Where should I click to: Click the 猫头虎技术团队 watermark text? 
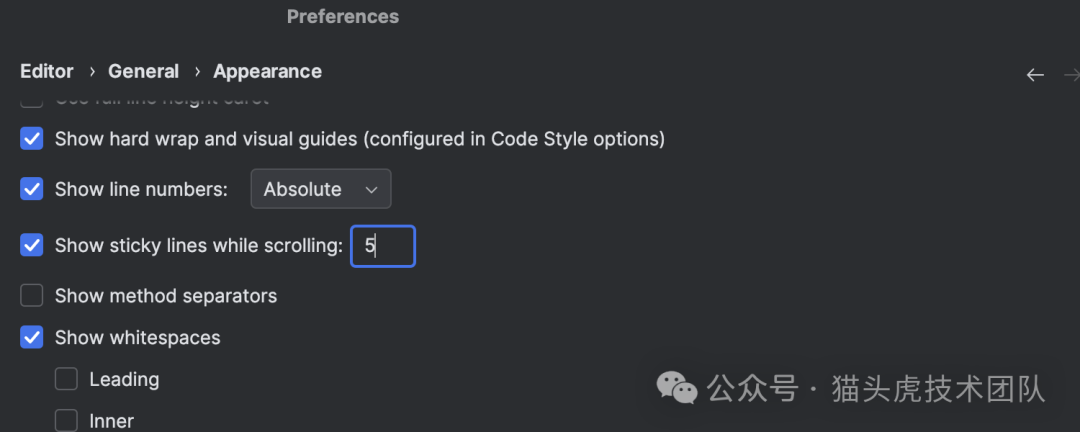point(938,389)
